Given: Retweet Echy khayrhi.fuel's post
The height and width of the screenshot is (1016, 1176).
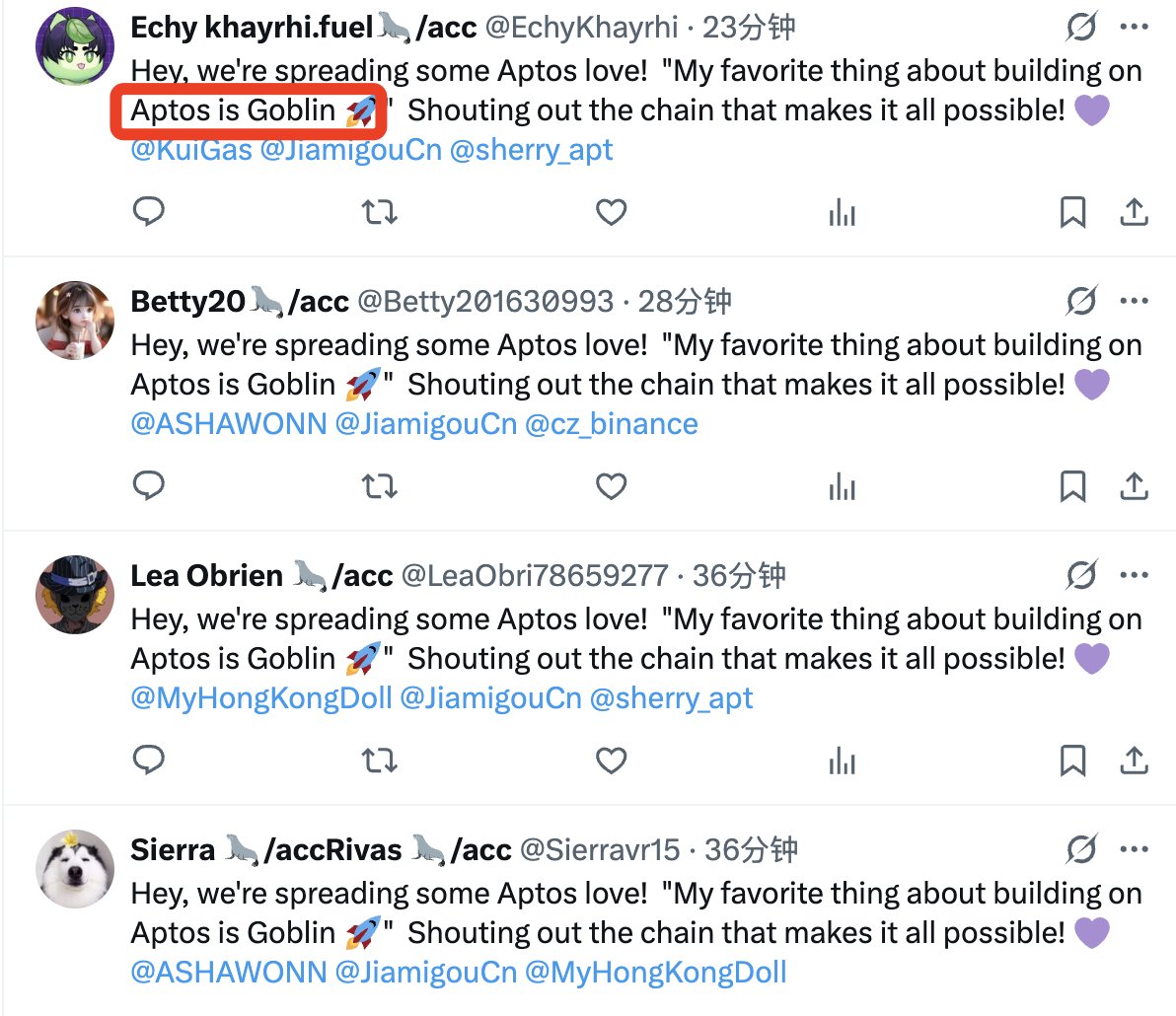Looking at the screenshot, I should (x=379, y=212).
